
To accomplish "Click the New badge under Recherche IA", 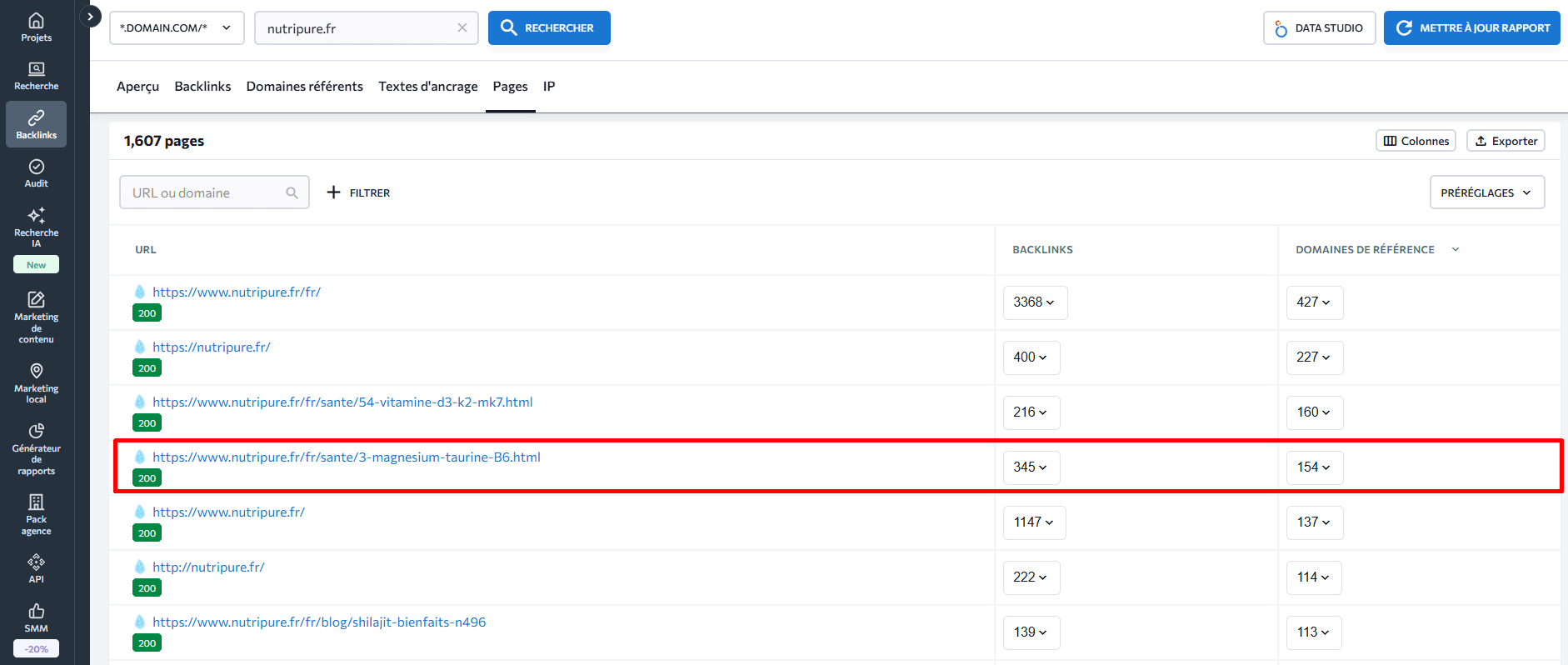I will (x=36, y=265).
